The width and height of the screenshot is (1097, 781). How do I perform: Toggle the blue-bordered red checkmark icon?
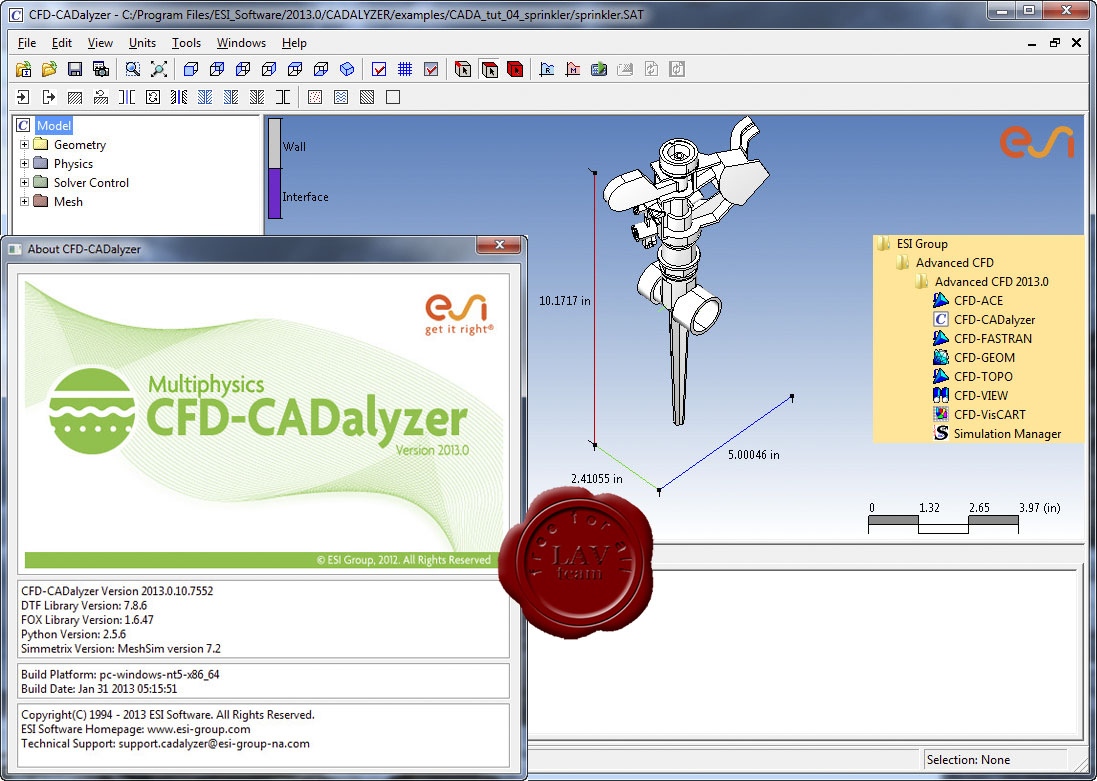click(x=379, y=69)
